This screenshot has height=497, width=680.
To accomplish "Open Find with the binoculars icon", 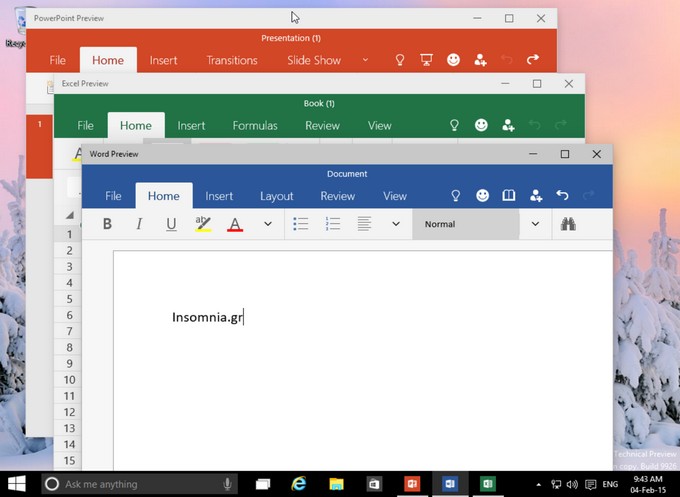I will (x=568, y=224).
